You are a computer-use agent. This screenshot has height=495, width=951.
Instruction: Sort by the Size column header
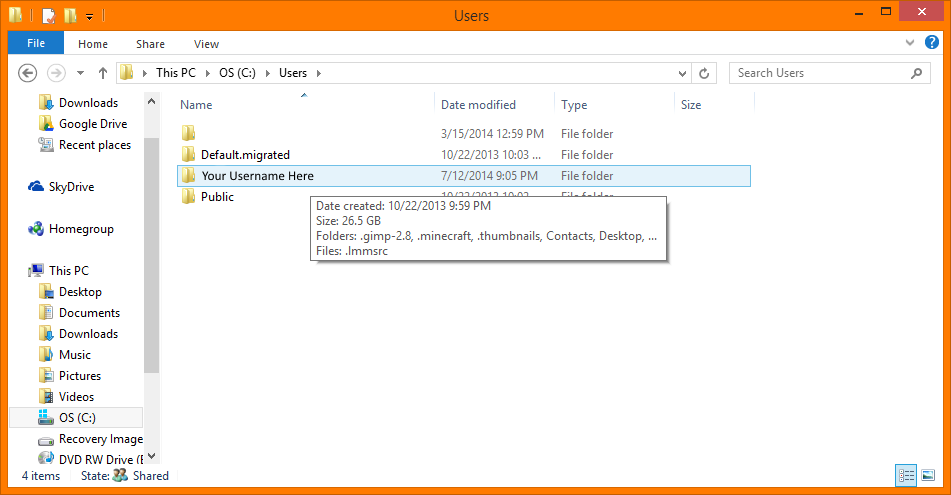coord(691,105)
